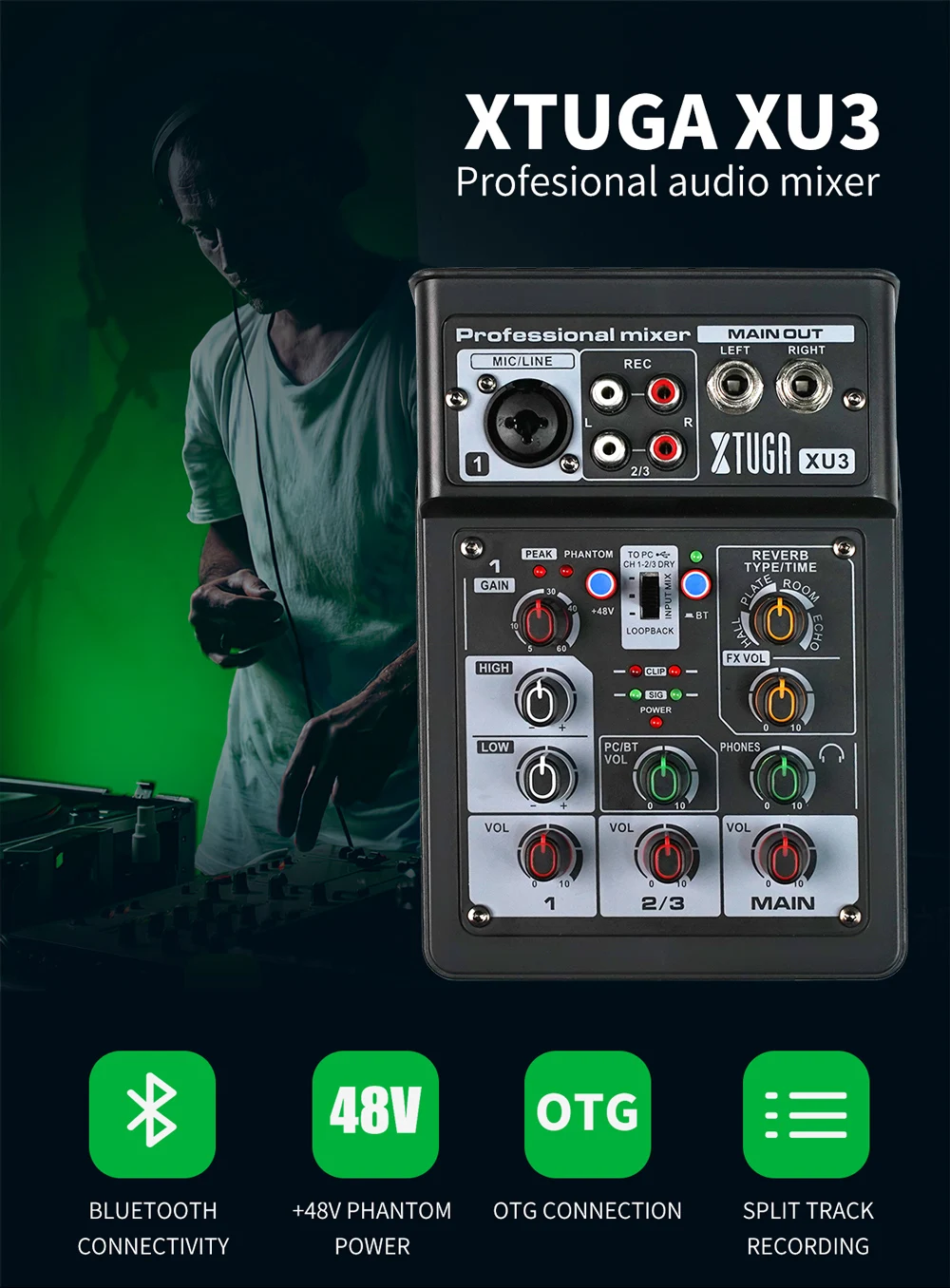Click the red PEAK indicator LED
The image size is (950, 1288).
point(540,571)
